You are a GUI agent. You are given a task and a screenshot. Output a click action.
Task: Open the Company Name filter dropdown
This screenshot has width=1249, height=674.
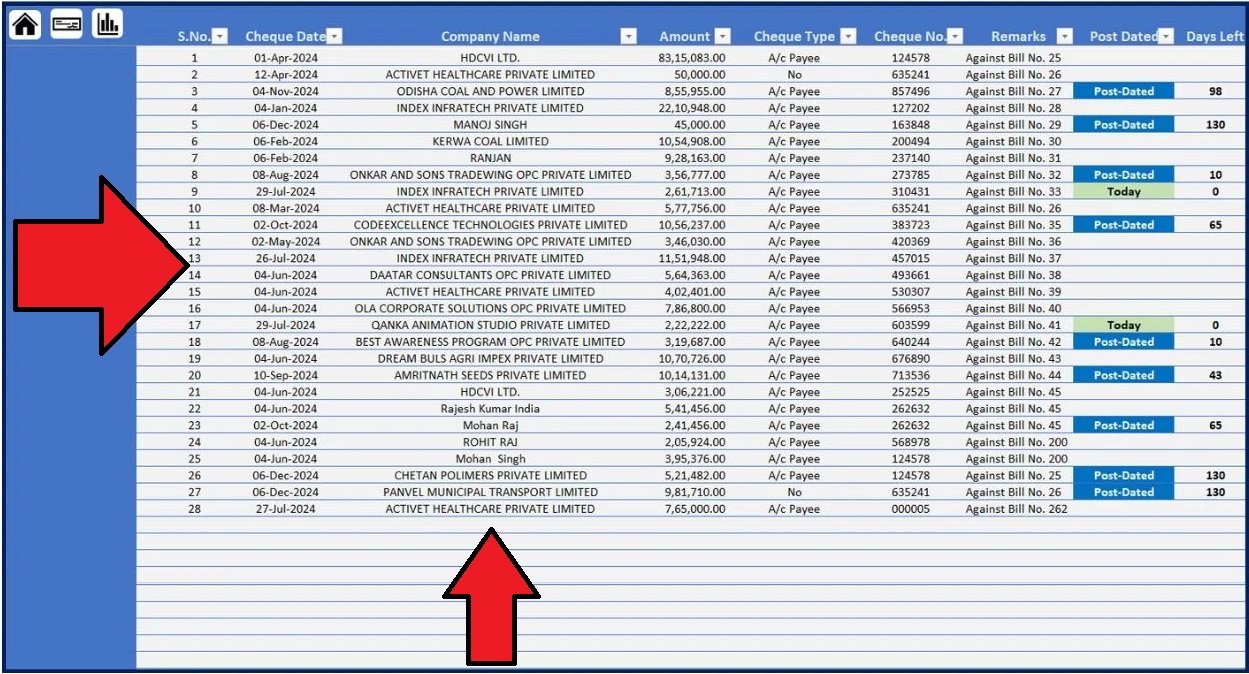[628, 35]
